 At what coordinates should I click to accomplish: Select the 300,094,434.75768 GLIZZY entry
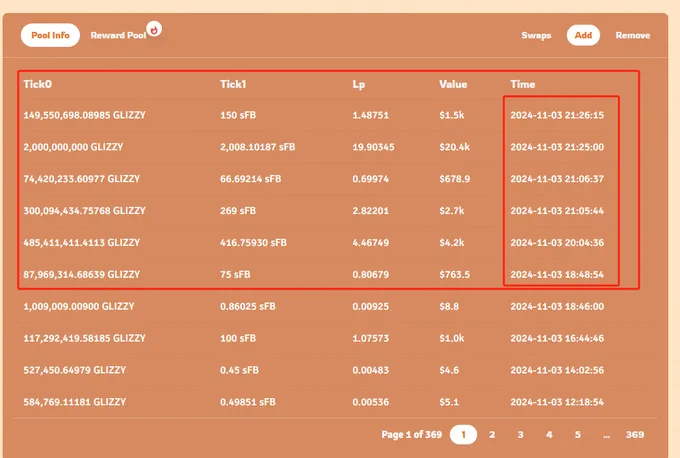click(x=85, y=211)
